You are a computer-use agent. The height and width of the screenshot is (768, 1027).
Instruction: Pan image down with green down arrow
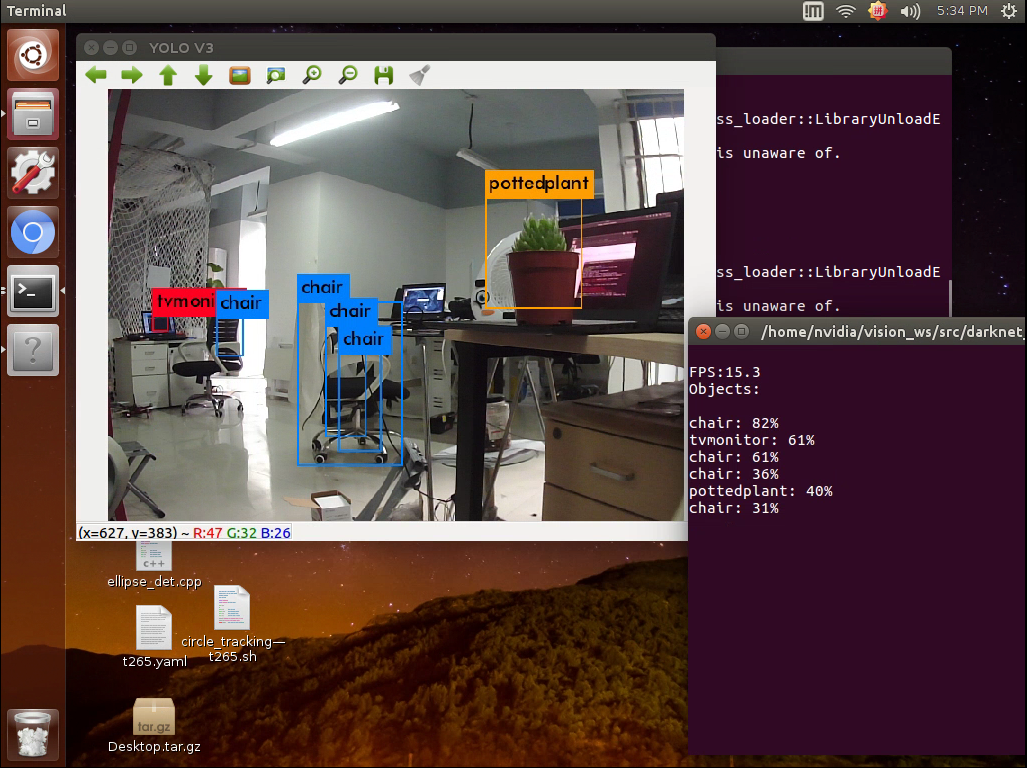pyautogui.click(x=204, y=75)
